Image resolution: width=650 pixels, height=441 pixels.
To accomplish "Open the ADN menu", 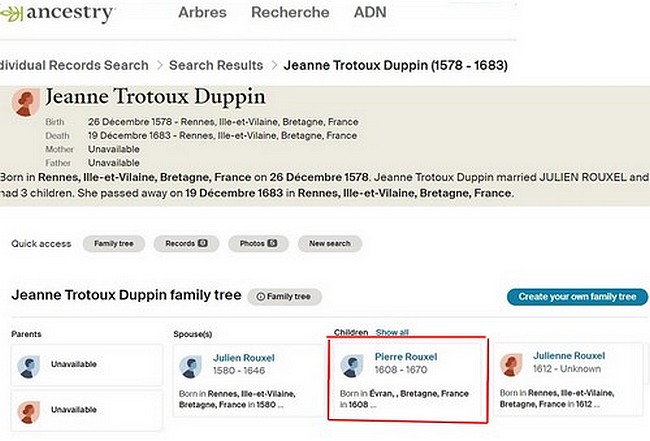I will click(370, 13).
